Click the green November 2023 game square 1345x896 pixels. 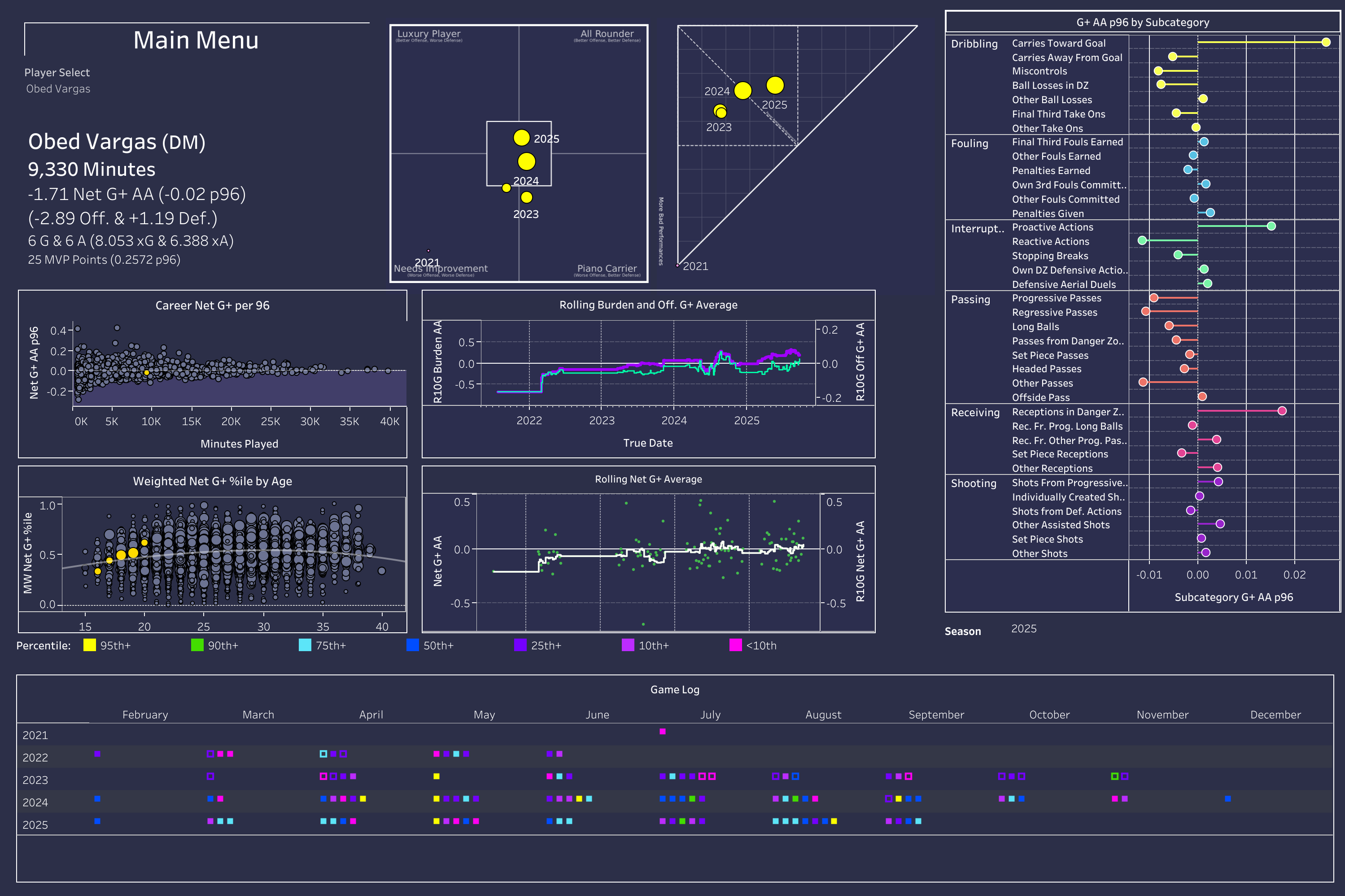pos(1114,776)
